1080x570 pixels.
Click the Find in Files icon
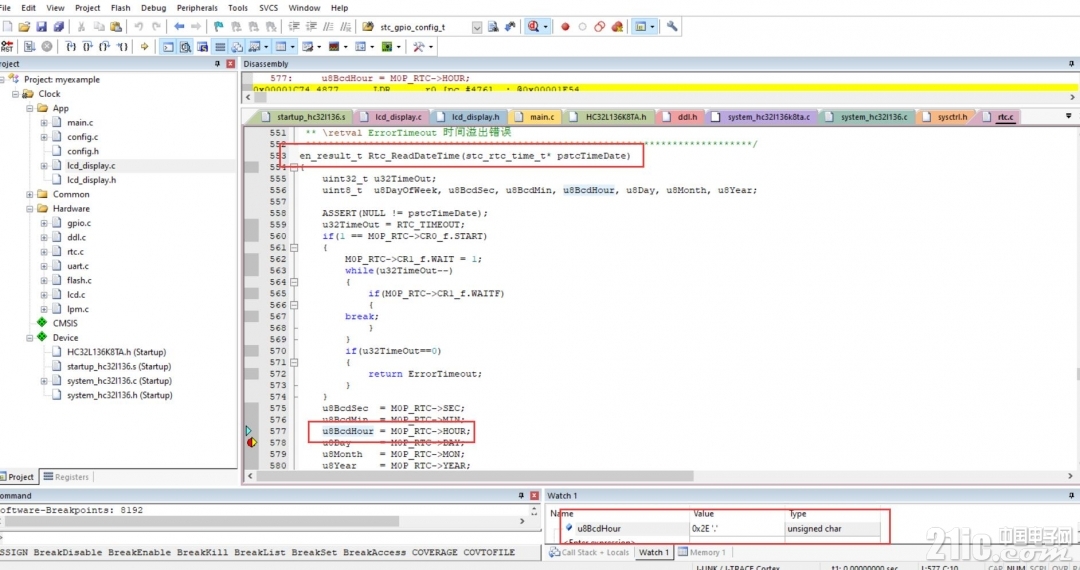point(368,26)
